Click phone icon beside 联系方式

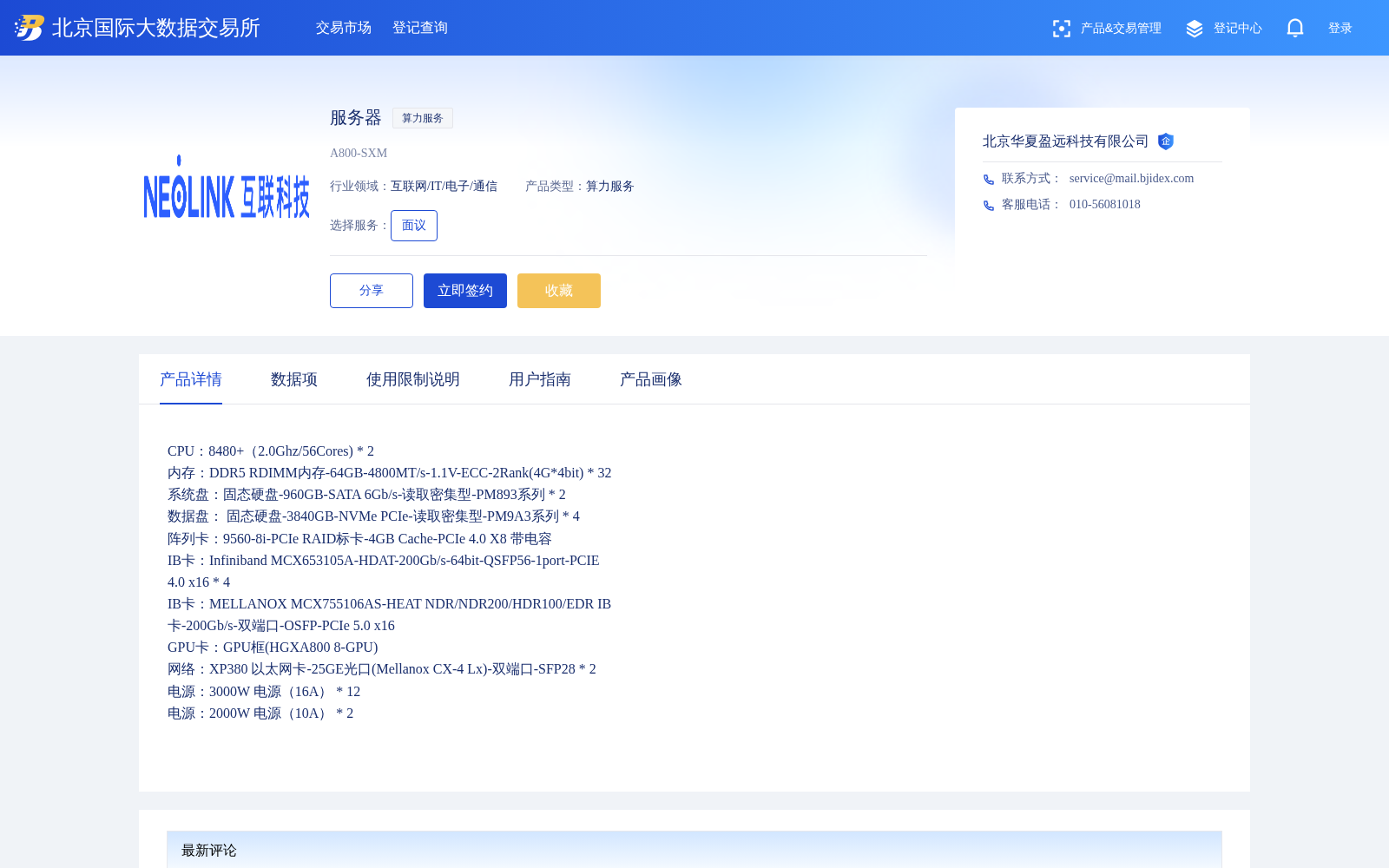pyautogui.click(x=989, y=180)
